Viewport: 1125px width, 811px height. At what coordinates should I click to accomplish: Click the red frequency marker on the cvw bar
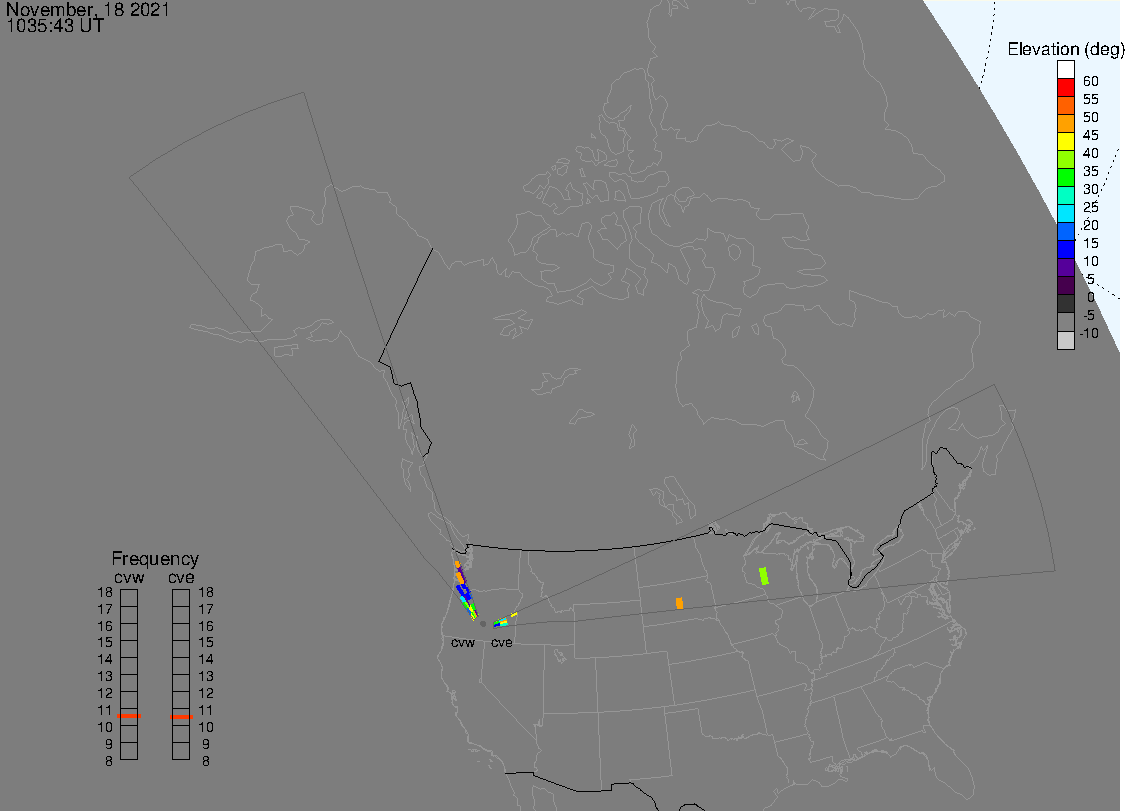click(129, 716)
